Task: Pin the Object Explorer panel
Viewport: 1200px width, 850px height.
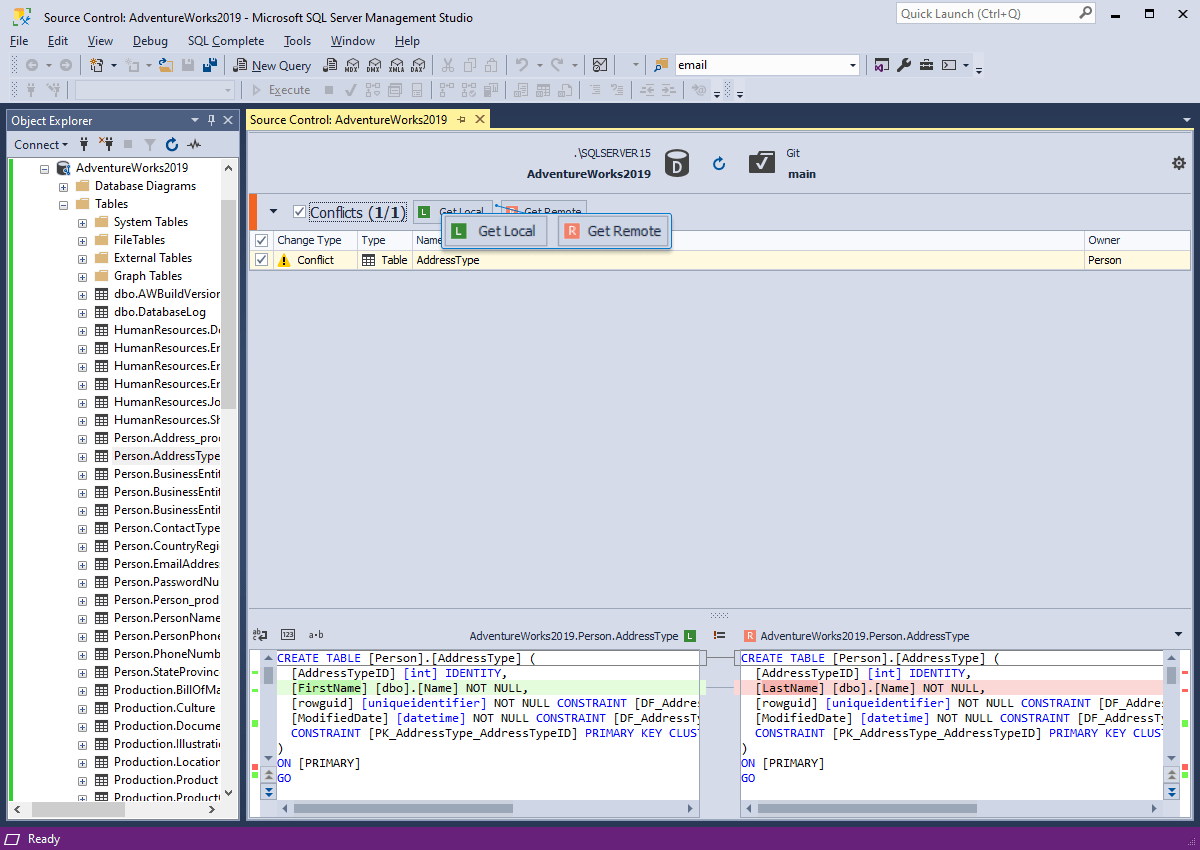Action: (x=212, y=120)
